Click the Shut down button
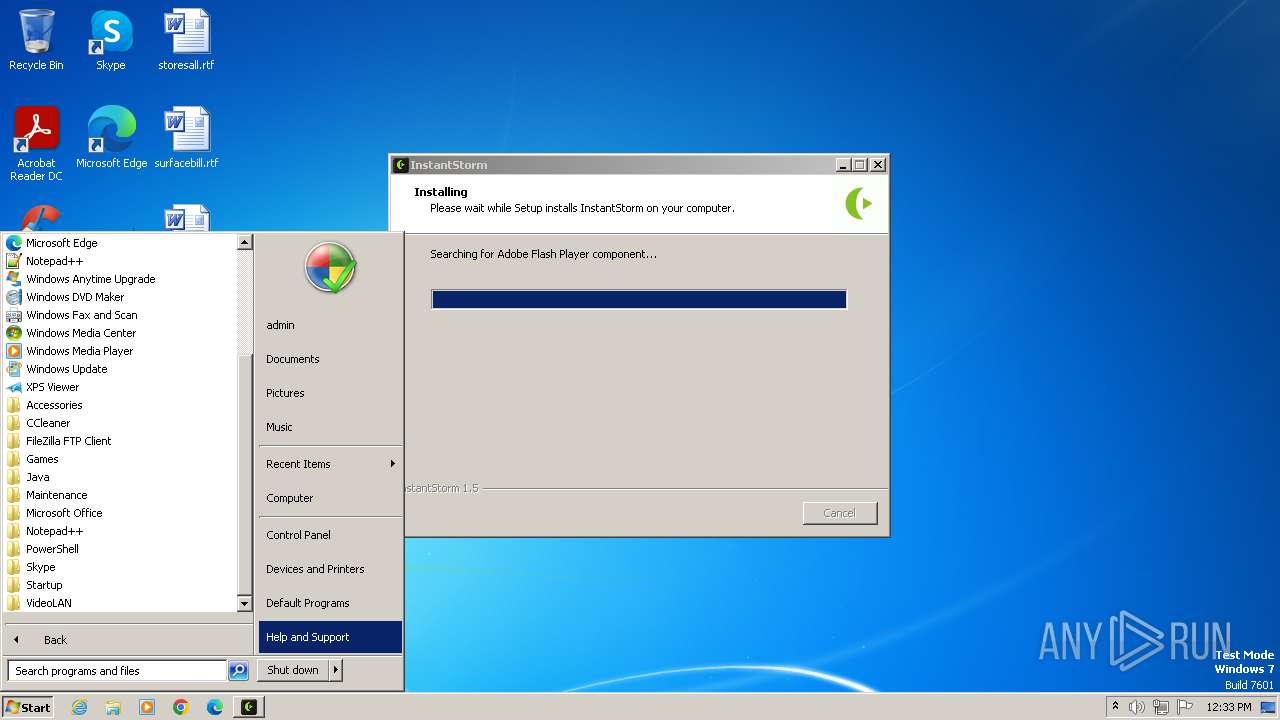The width and height of the screenshot is (1280, 720). coord(293,670)
